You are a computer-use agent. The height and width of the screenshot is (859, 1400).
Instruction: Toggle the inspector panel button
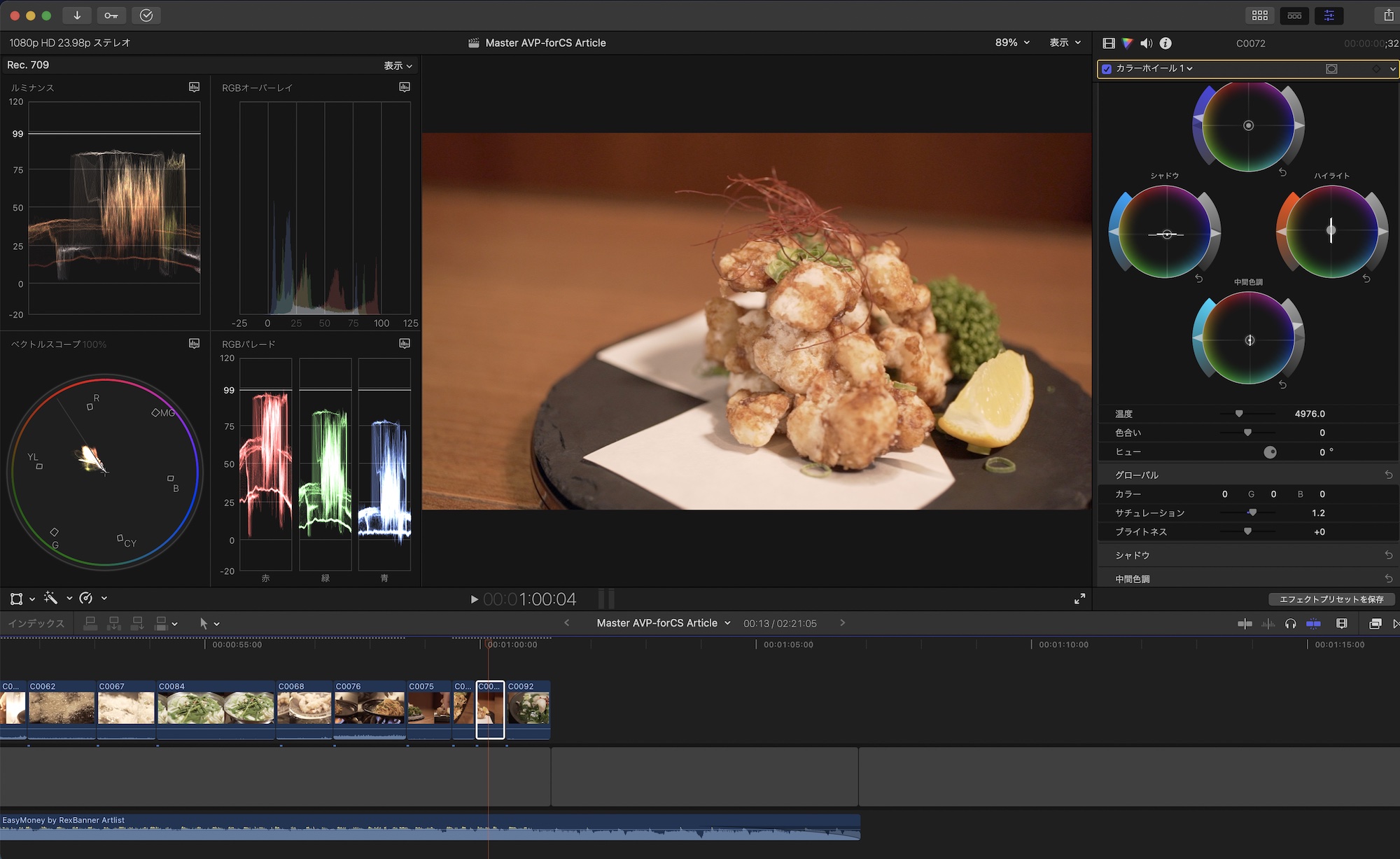click(1329, 15)
